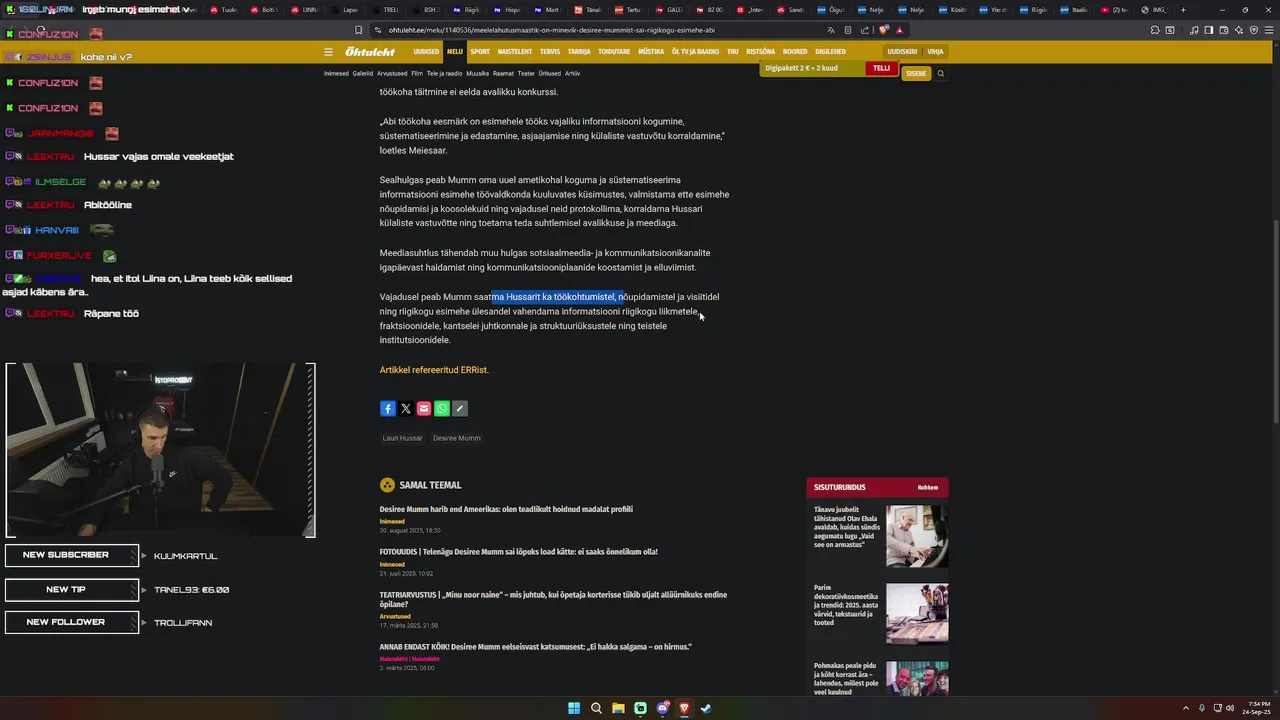Viewport: 1280px width, 720px height.
Task: Open 'Desiree Mumm harib end Ameerikas' article
Action: click(x=506, y=509)
